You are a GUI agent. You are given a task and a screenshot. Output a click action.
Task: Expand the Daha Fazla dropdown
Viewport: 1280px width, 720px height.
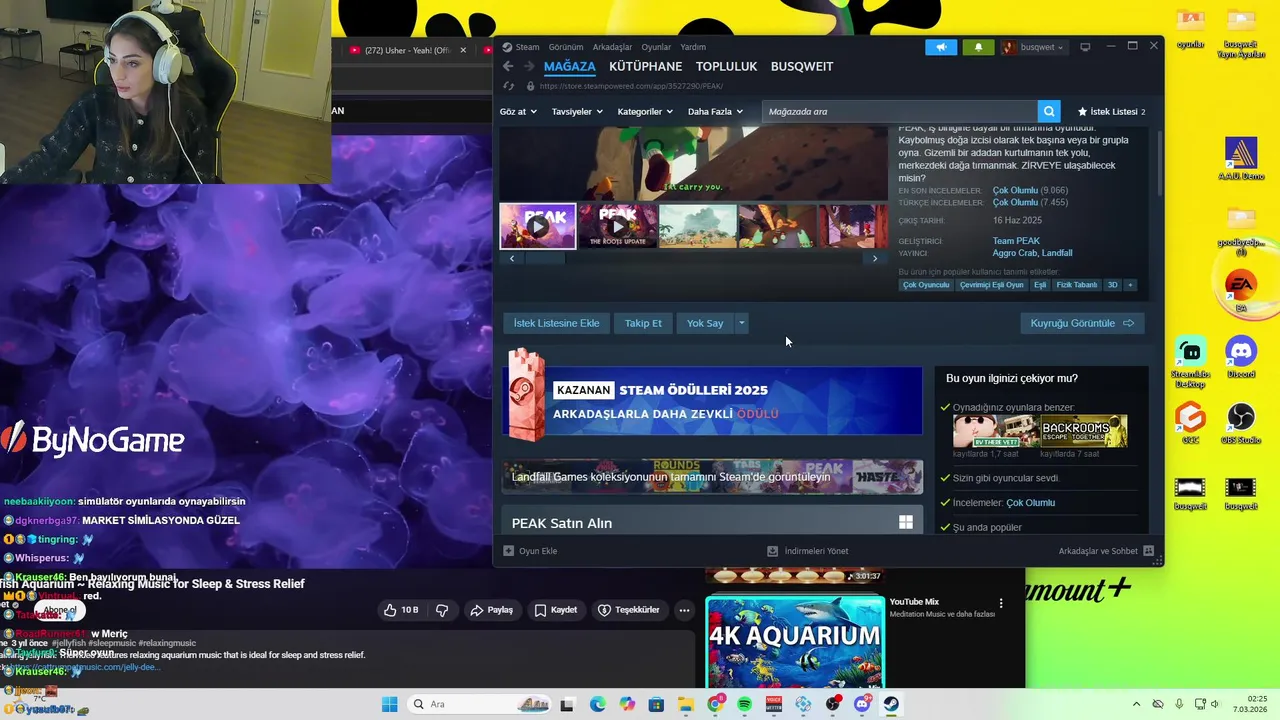click(715, 111)
